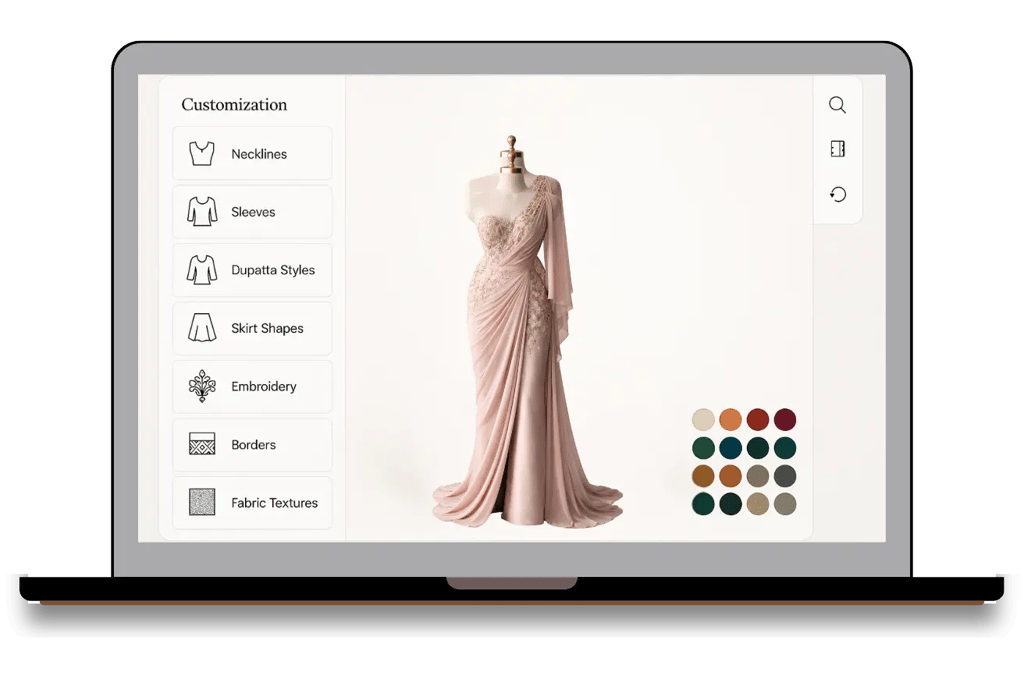
Task: Select the burnt orange color swatch
Action: coord(729,420)
